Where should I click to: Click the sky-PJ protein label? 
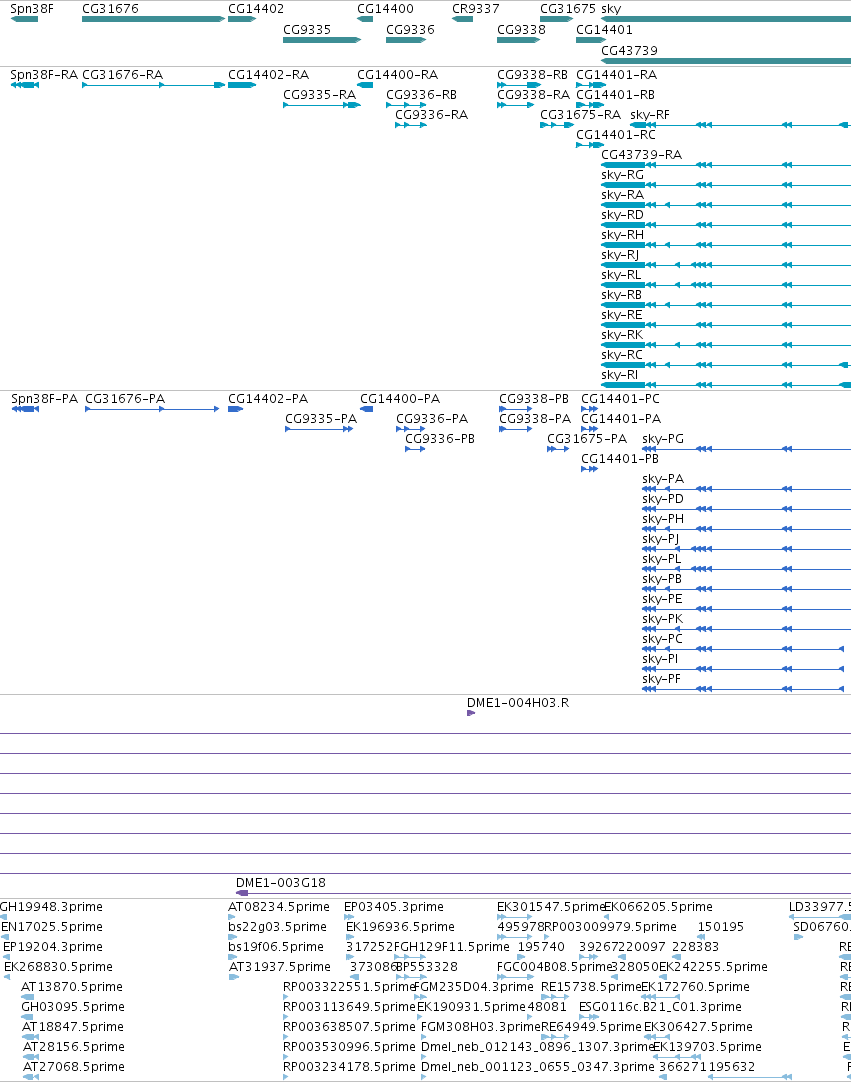(661, 539)
